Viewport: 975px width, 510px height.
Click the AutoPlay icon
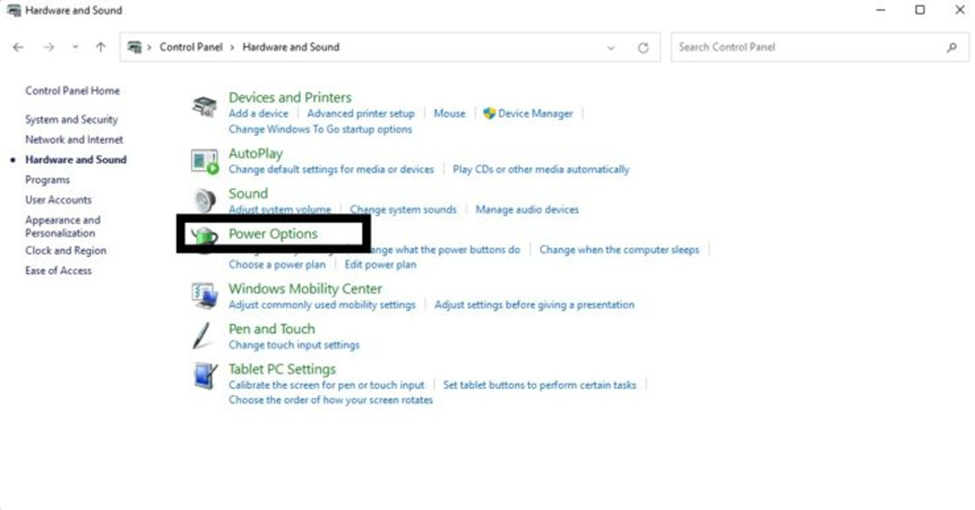tap(205, 162)
